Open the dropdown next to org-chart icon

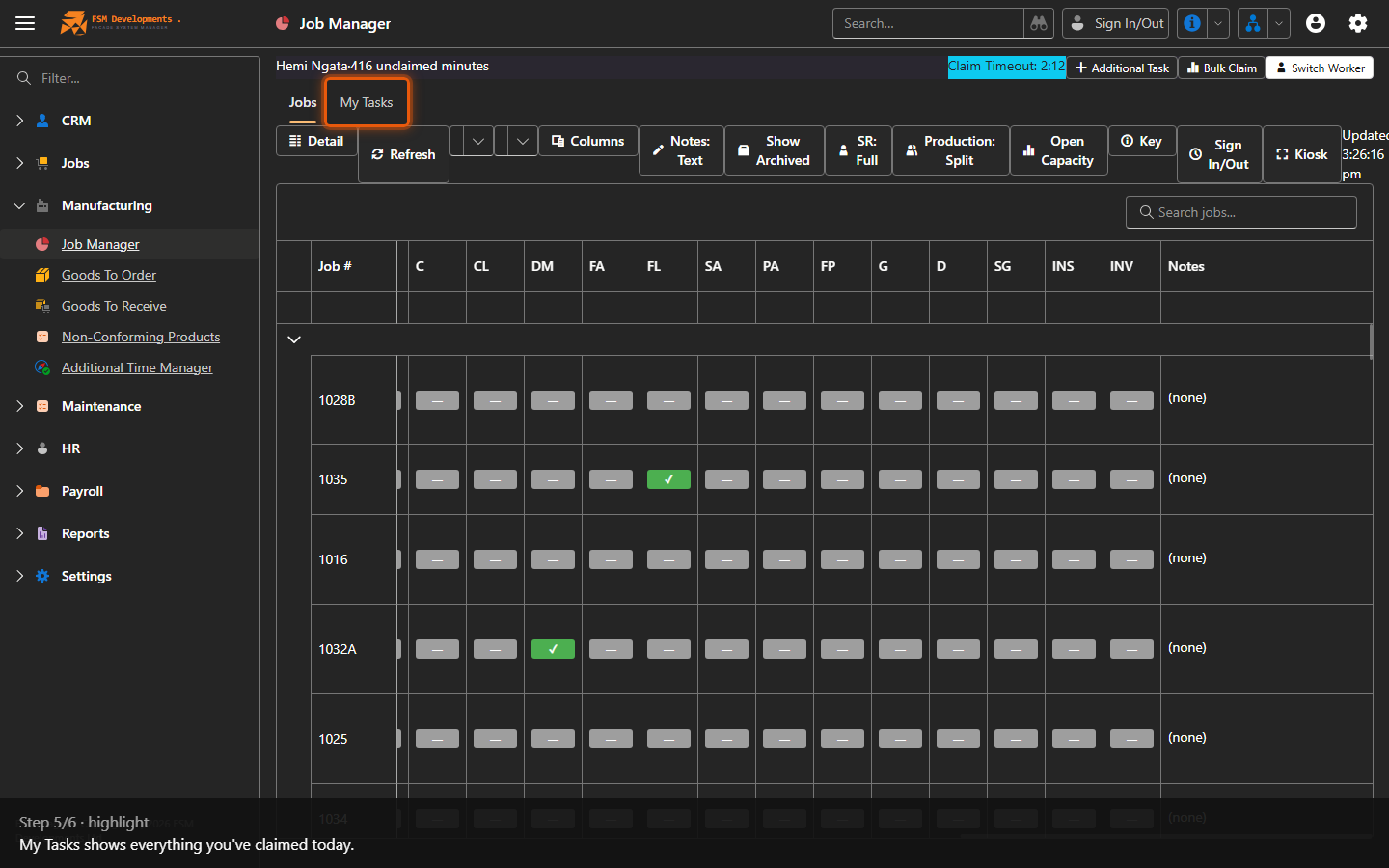1278,23
